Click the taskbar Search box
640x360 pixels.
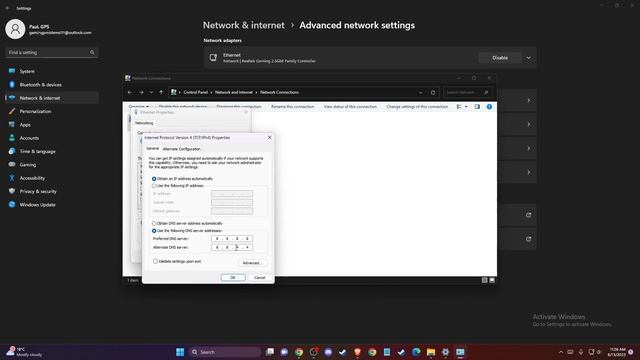225,352
